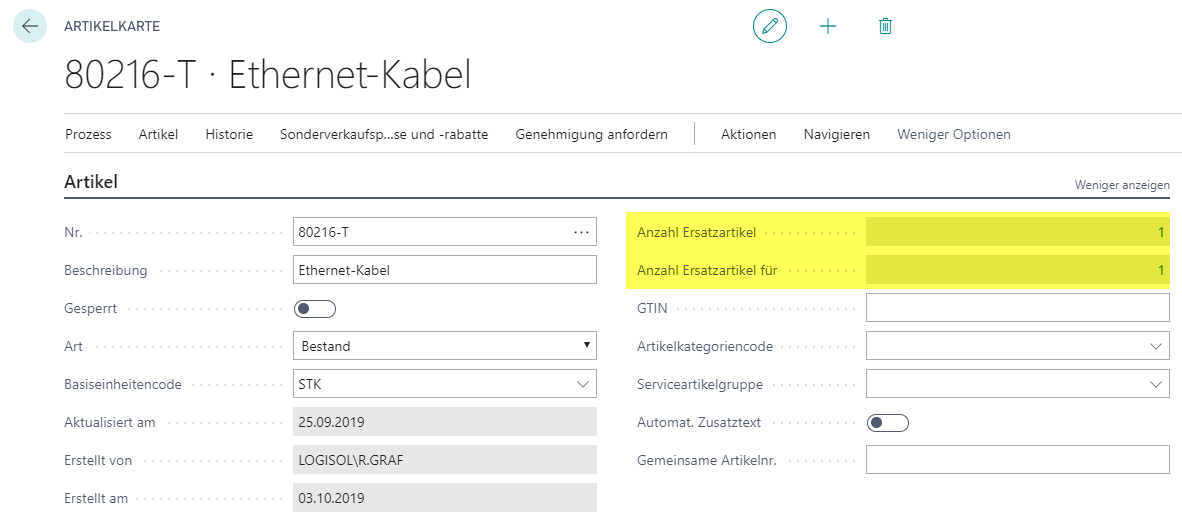Image resolution: width=1182 pixels, height=529 pixels.
Task: Click the Anzahl Ersatzartikel value
Action: (x=1018, y=232)
